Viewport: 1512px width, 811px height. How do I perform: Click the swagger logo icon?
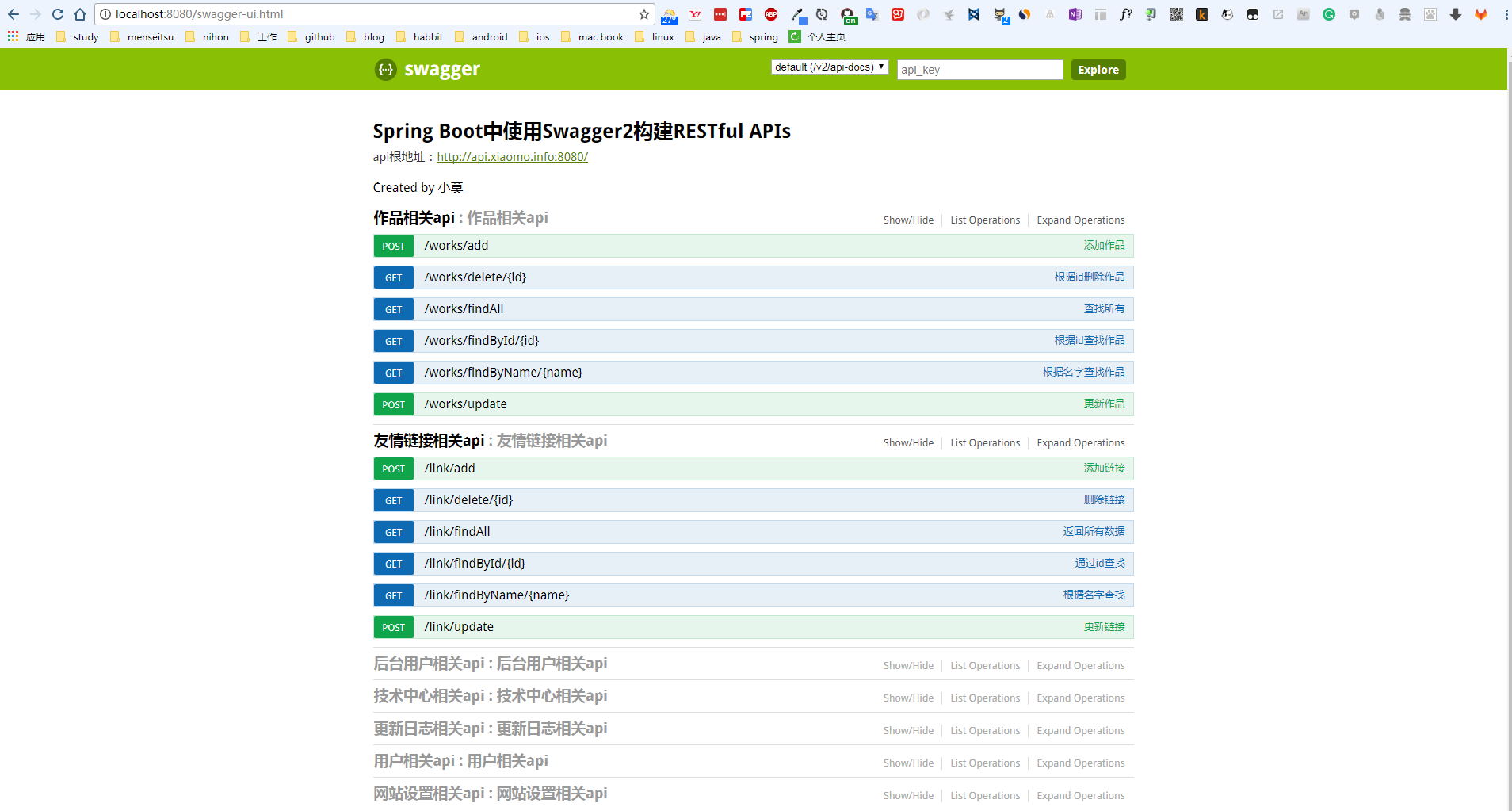click(x=385, y=70)
